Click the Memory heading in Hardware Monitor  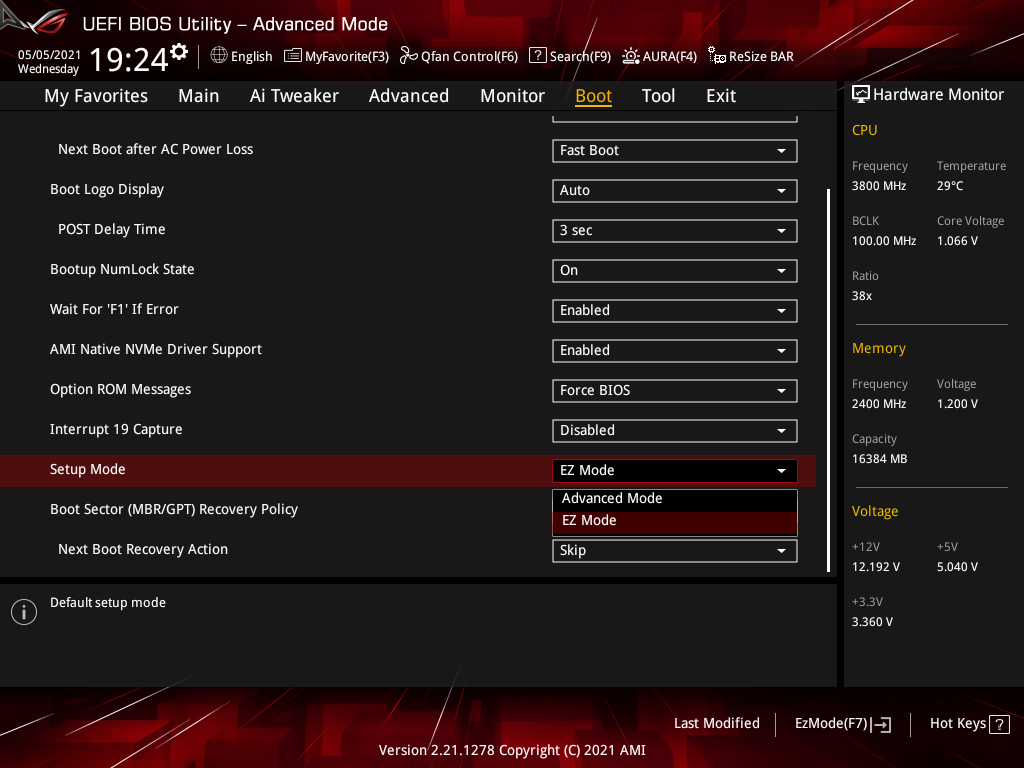click(878, 349)
